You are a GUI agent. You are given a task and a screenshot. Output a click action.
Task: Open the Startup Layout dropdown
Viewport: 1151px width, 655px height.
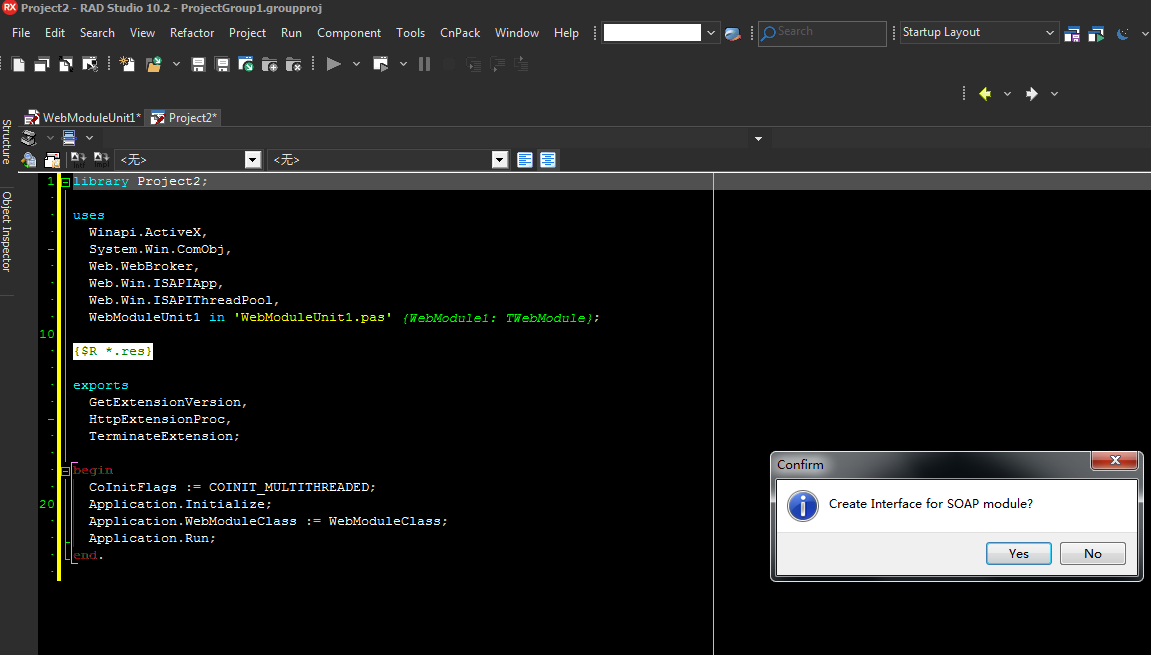[x=979, y=32]
